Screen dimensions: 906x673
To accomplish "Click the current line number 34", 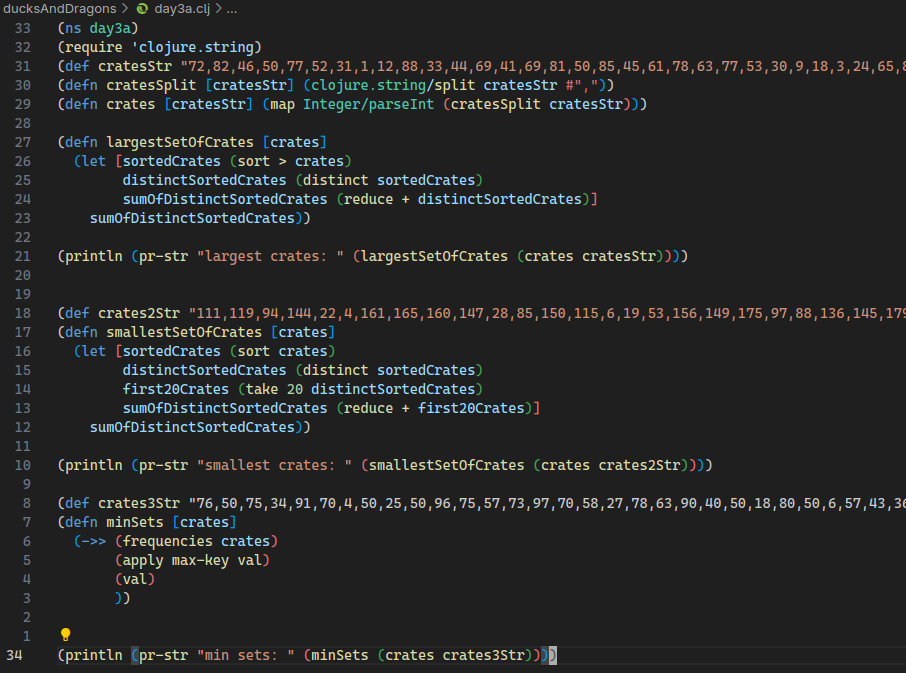I will pos(14,656).
